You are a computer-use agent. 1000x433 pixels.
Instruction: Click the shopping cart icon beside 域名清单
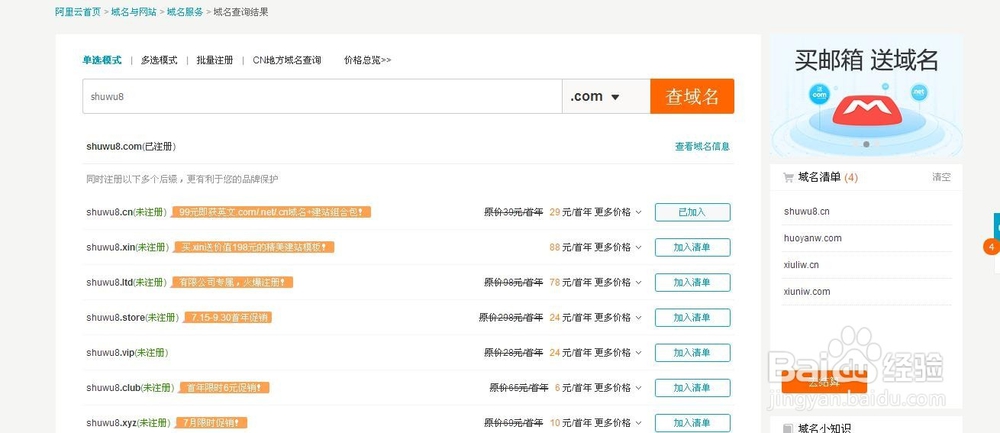click(788, 178)
